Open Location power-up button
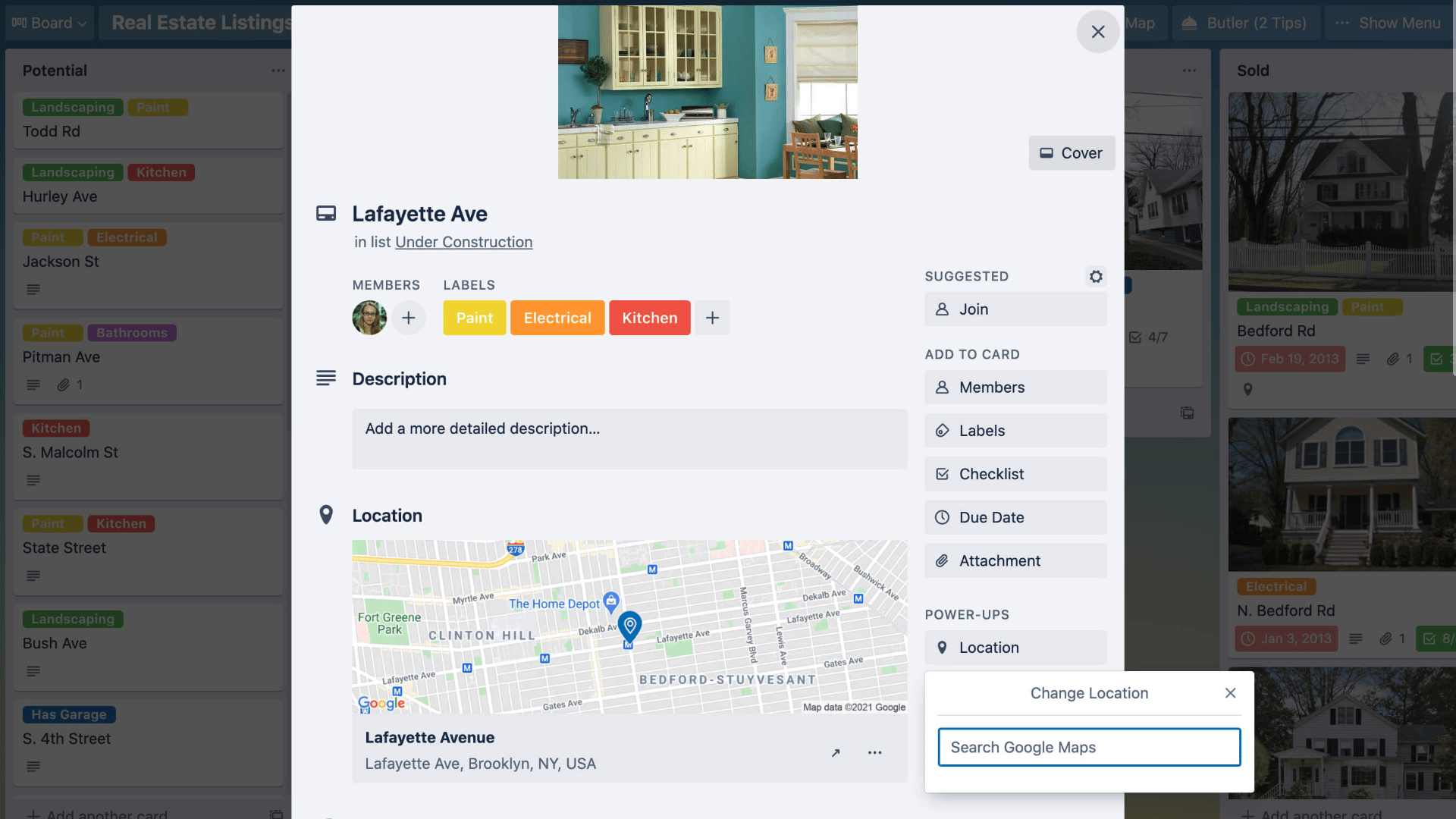 pos(1015,648)
